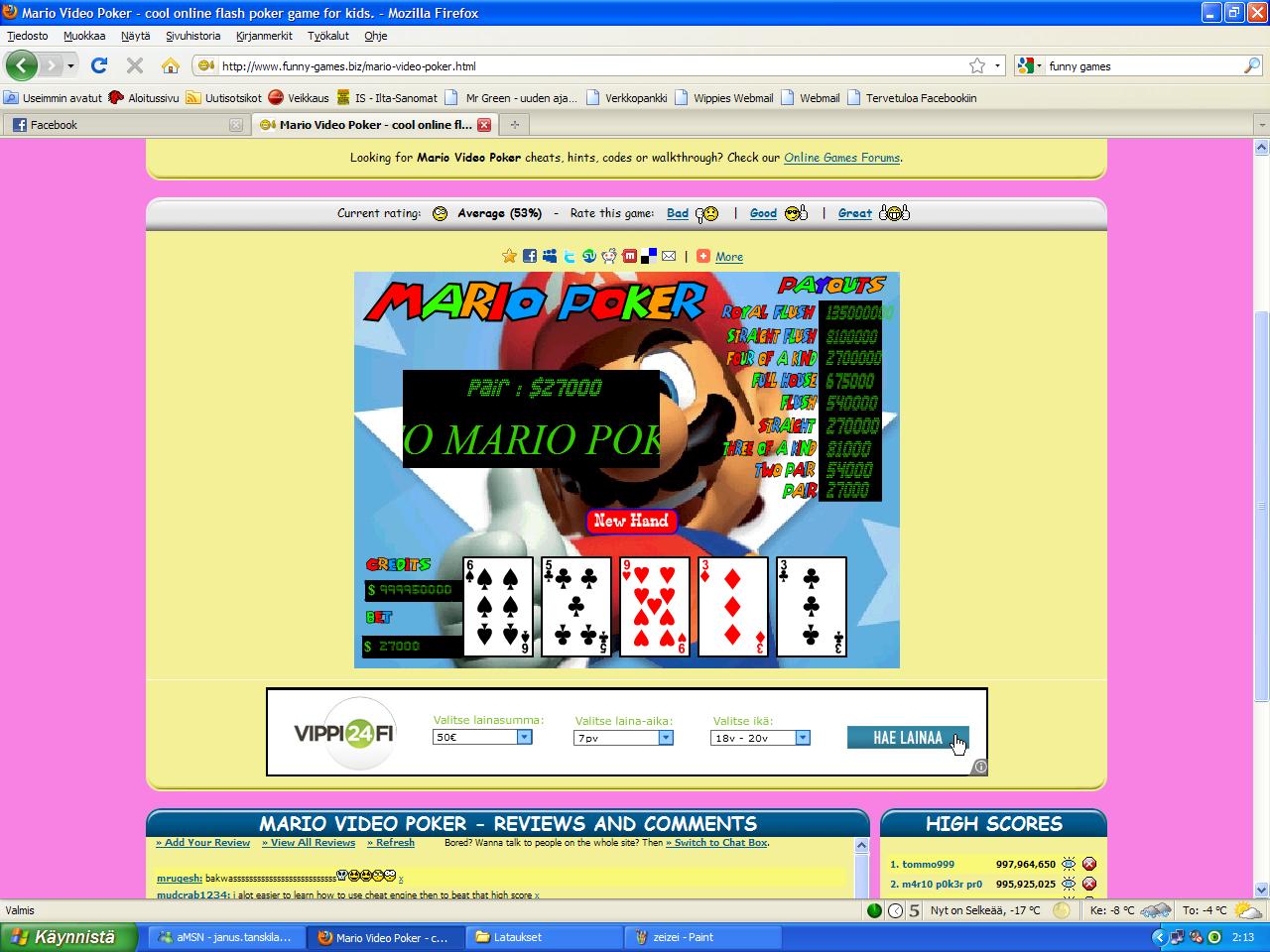1270x952 pixels.
Task: Hold the 3 of diamonds card
Action: click(x=733, y=607)
